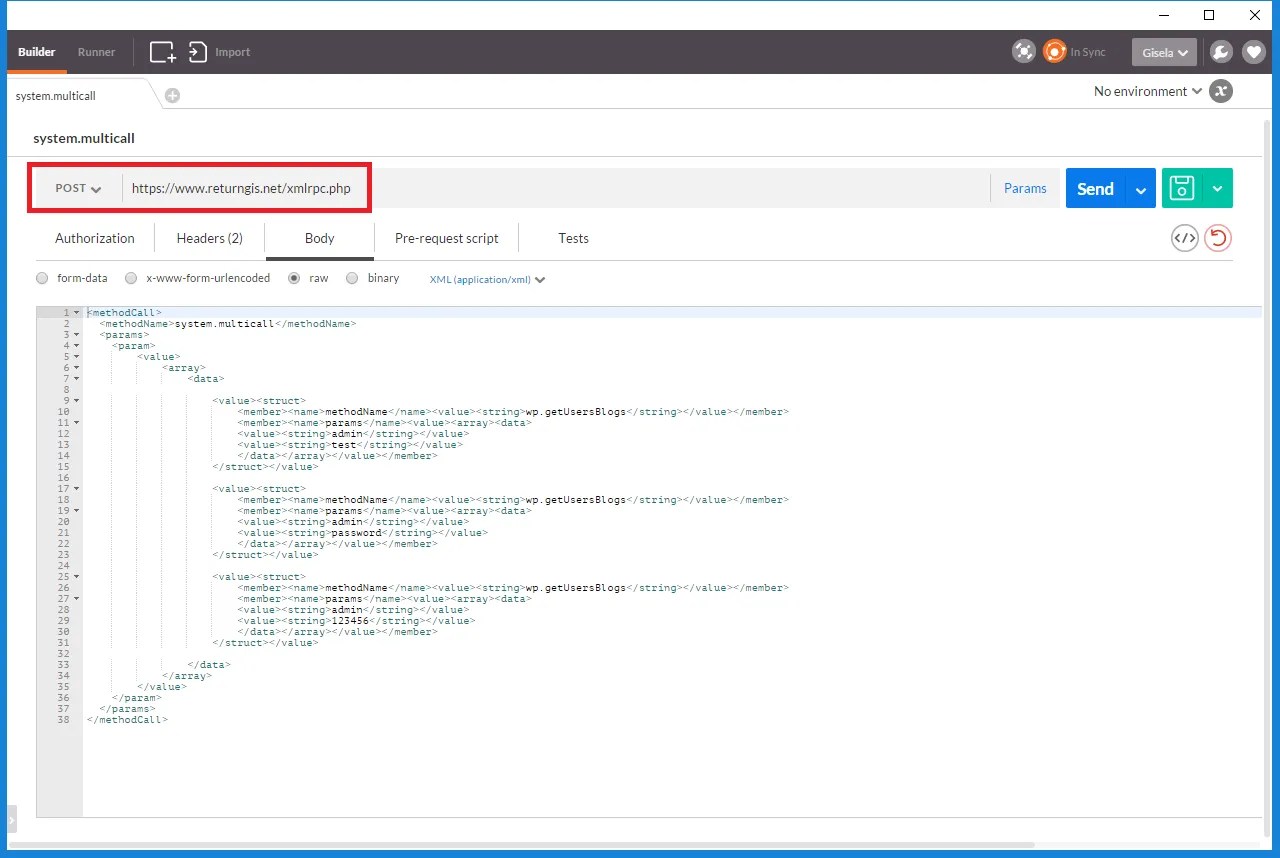Open the Gisela user account dropdown
The width and height of the screenshot is (1280, 858).
(1164, 52)
